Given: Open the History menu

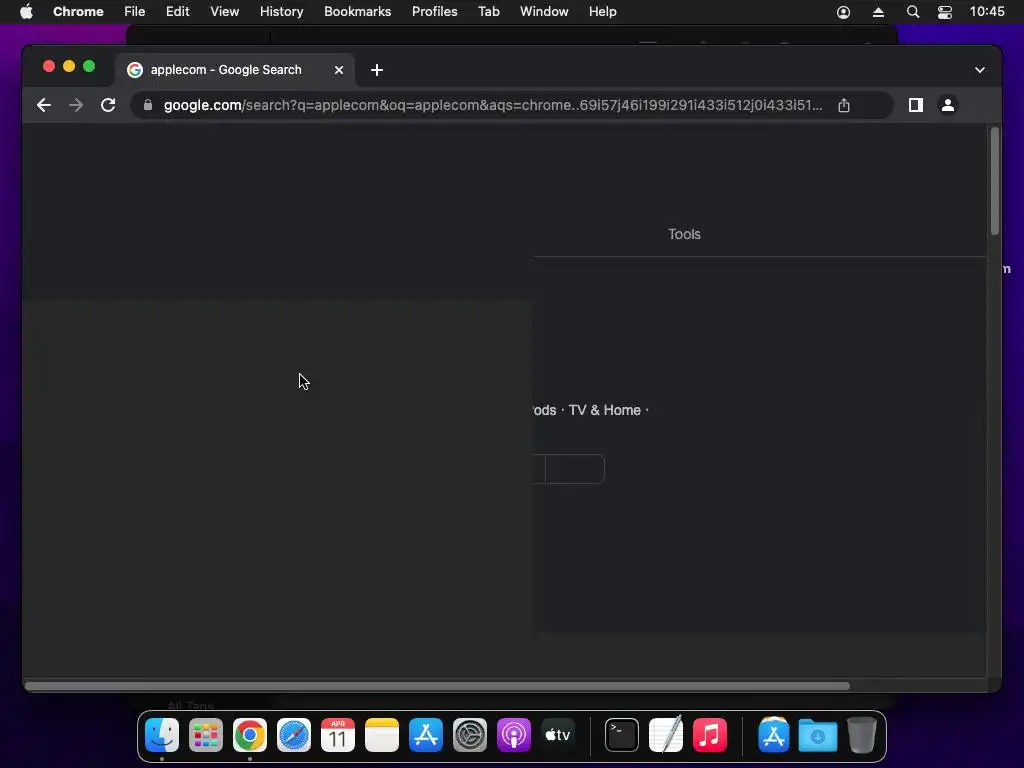Looking at the screenshot, I should point(281,12).
